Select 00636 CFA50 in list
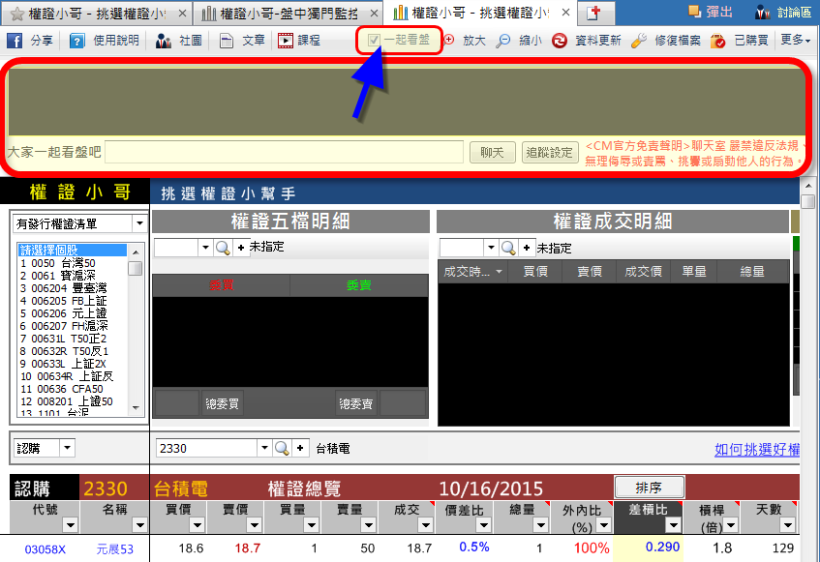The image size is (820, 562). (x=72, y=389)
